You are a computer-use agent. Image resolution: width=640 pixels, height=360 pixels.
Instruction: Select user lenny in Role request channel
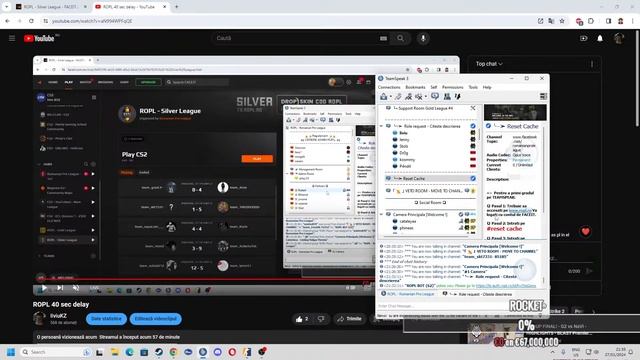coord(404,140)
